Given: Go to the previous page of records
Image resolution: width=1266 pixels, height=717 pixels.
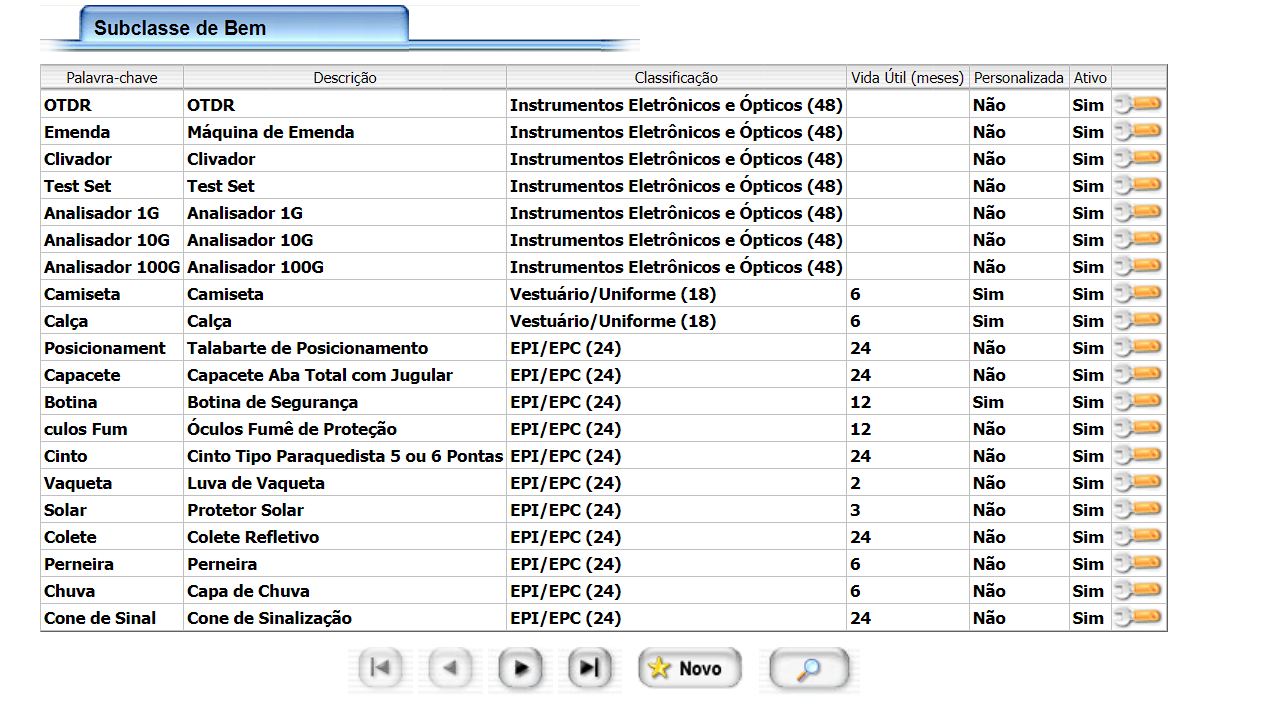Looking at the screenshot, I should [450, 668].
